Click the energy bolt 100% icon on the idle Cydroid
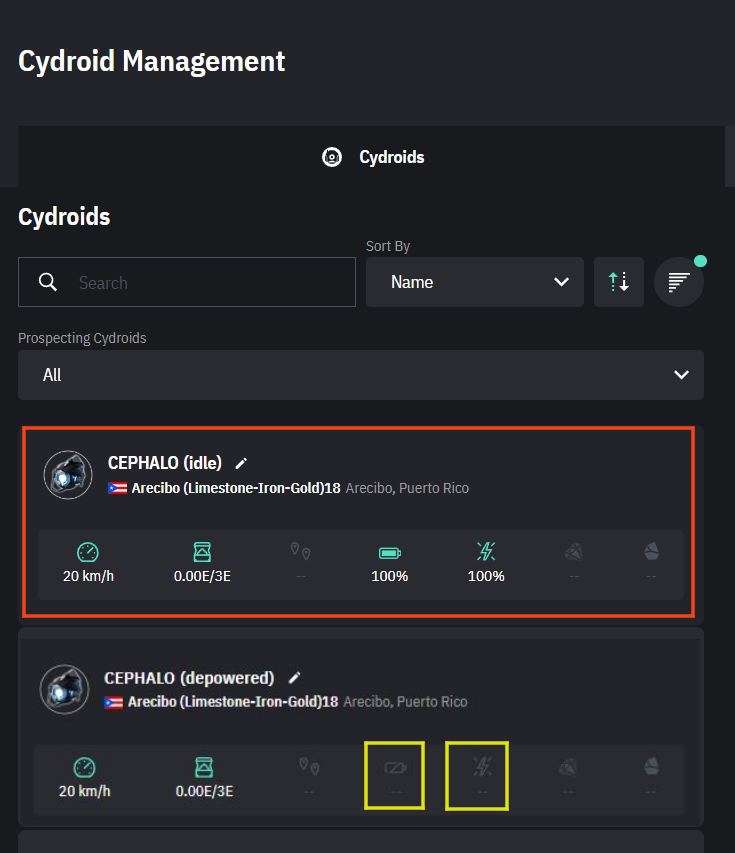This screenshot has width=735, height=853. coord(486,552)
